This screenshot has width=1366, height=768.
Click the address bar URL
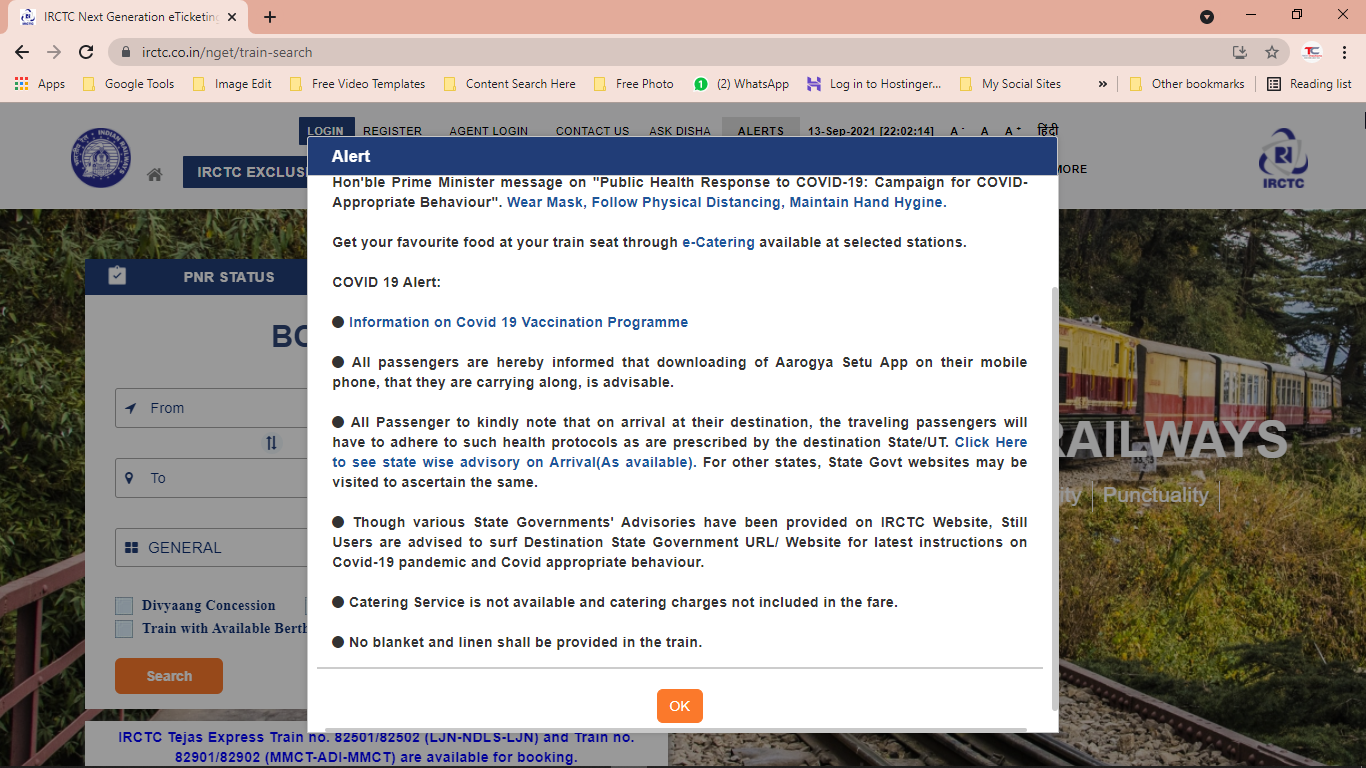(x=227, y=52)
